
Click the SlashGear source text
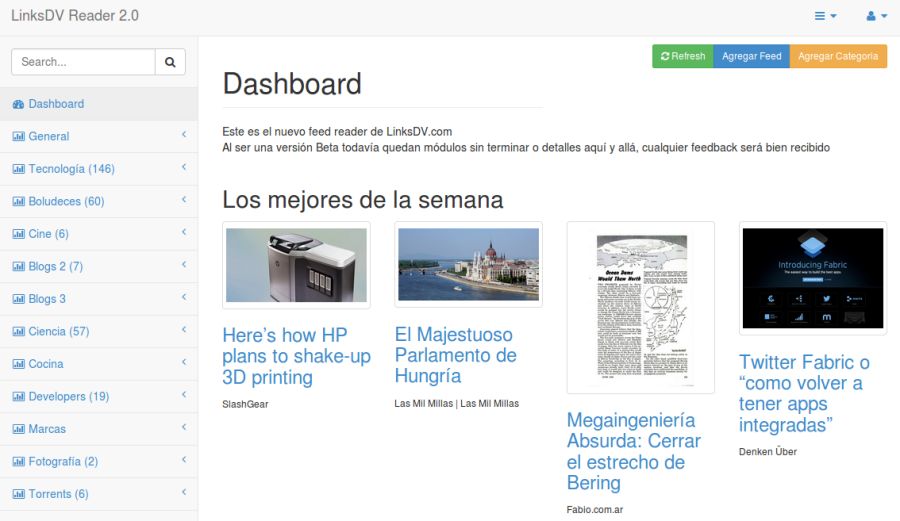coord(245,405)
